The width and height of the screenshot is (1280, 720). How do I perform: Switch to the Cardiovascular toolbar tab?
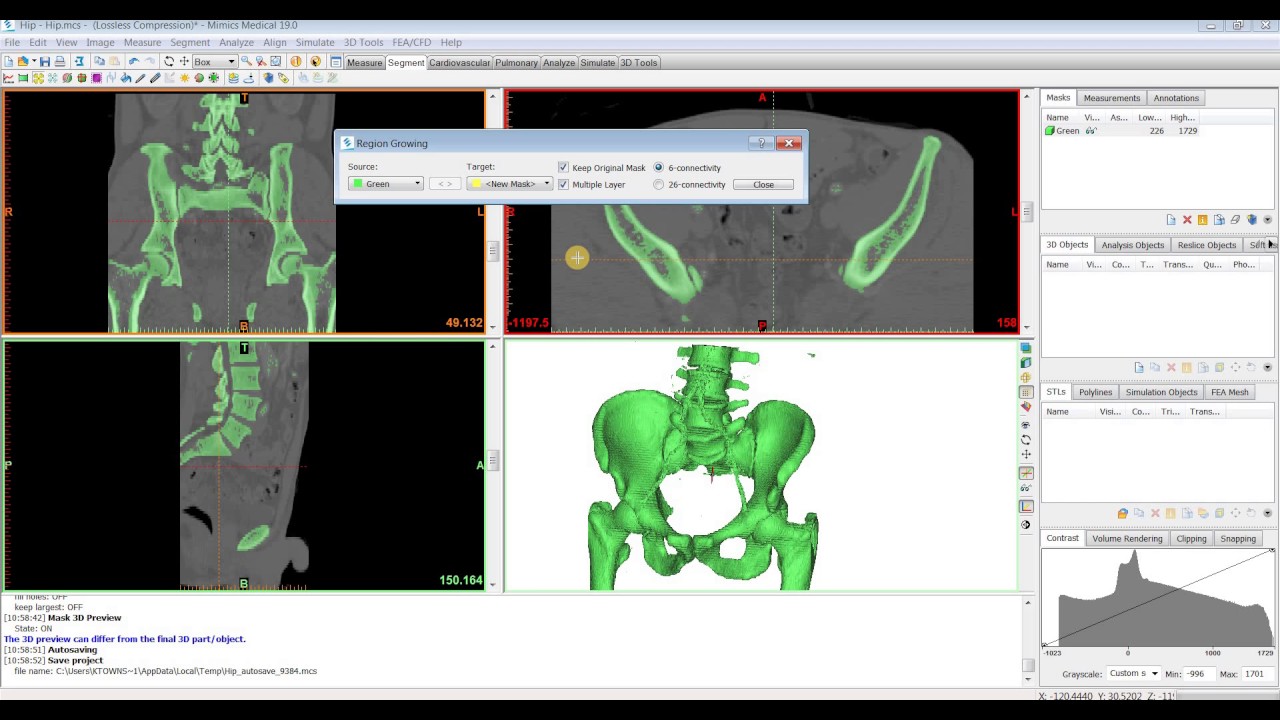(459, 62)
